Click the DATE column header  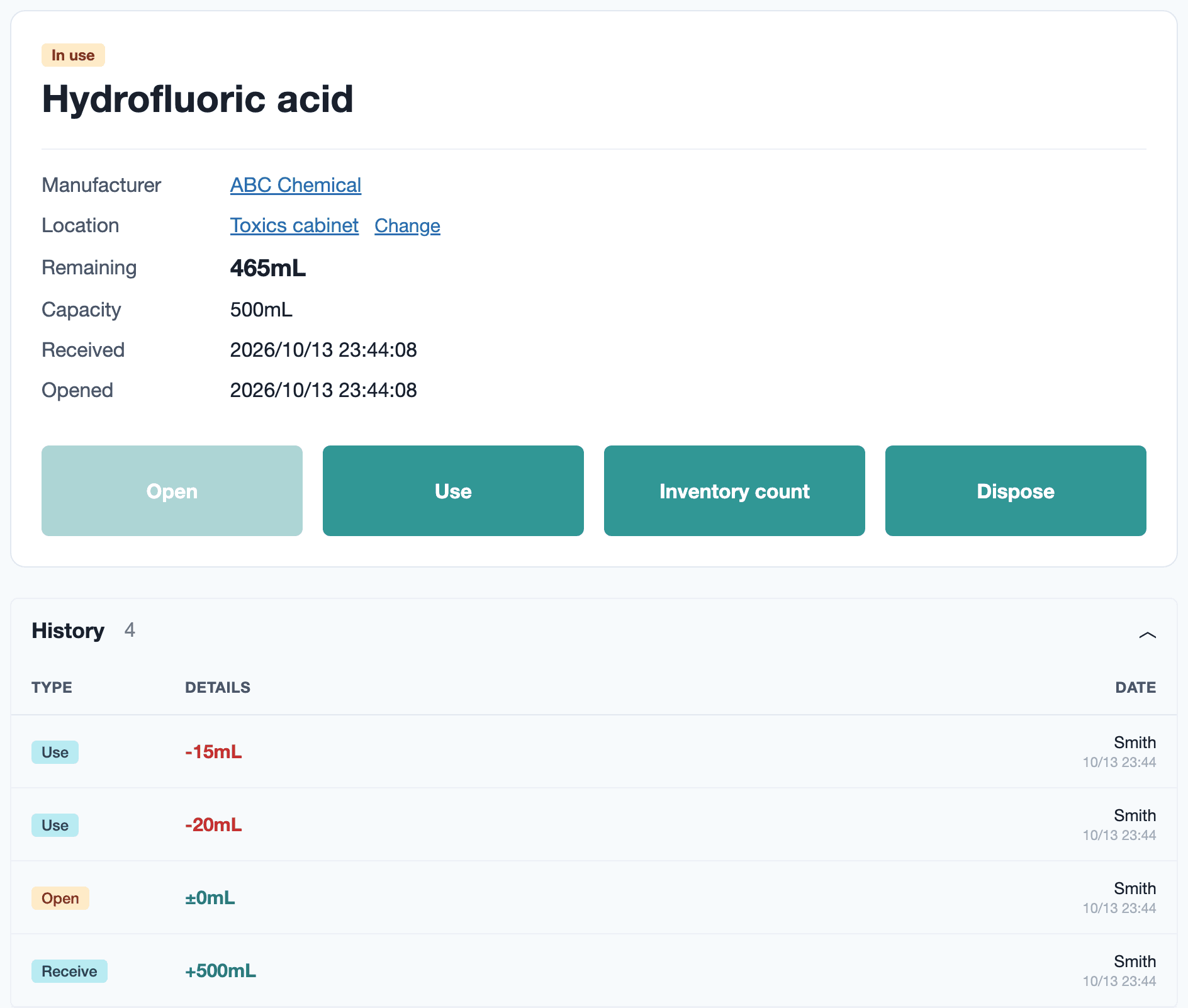[x=1136, y=687]
